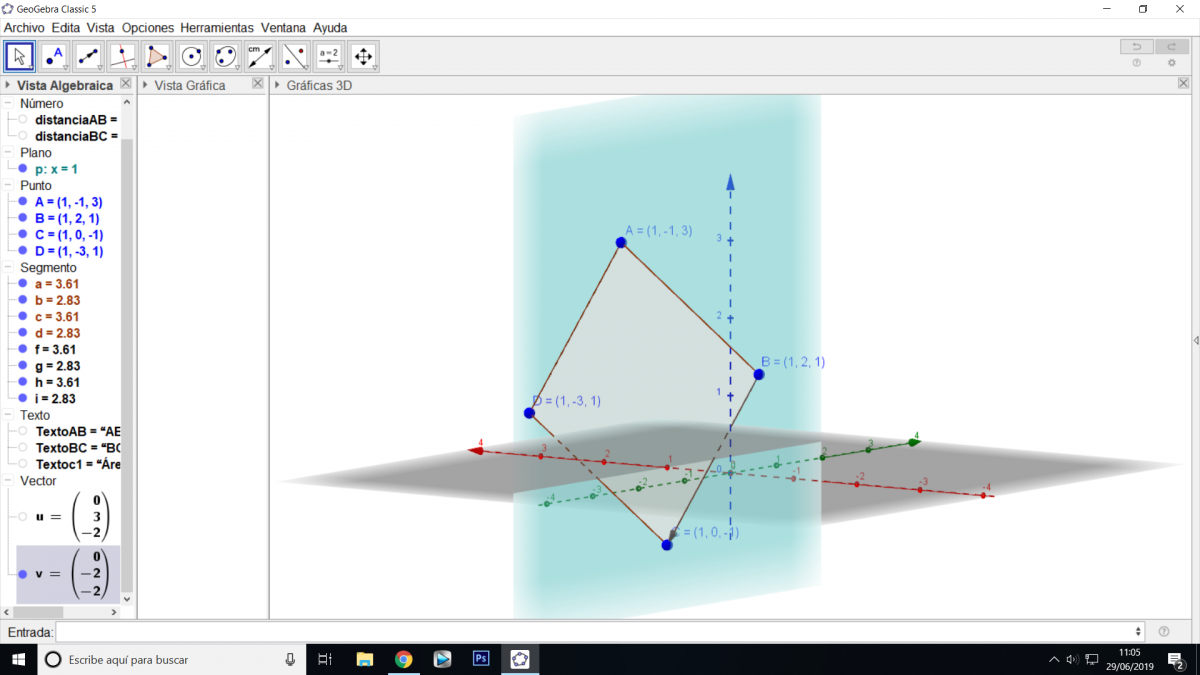Open Chrome from the taskbar

click(x=403, y=659)
